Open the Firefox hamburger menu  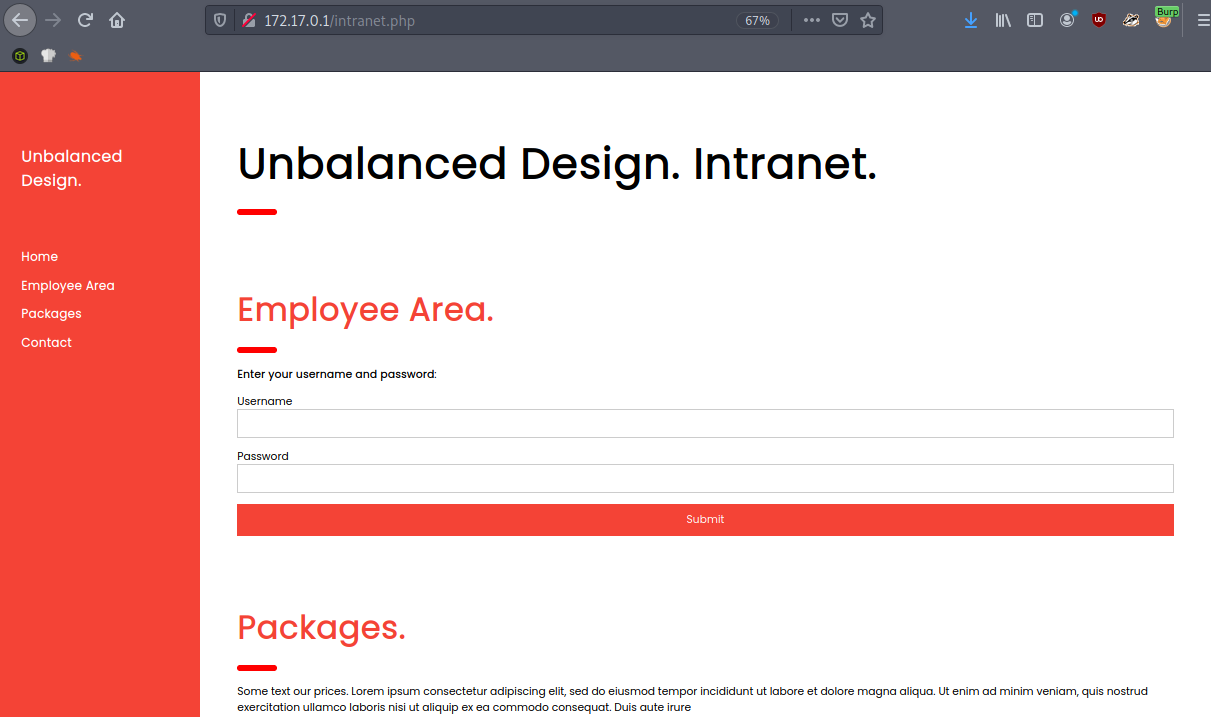pyautogui.click(x=1203, y=20)
